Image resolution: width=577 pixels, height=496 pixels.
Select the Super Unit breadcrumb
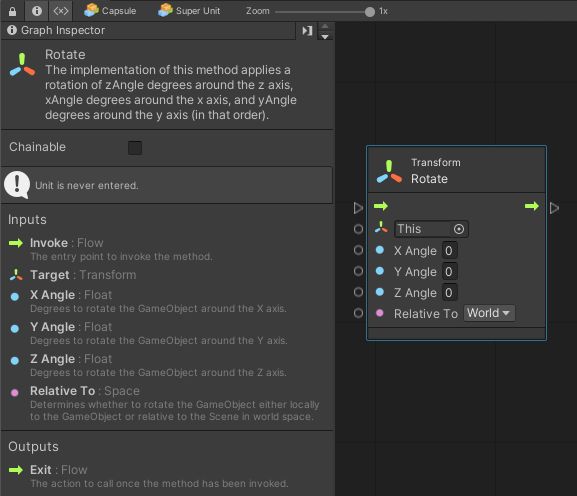[x=189, y=11]
